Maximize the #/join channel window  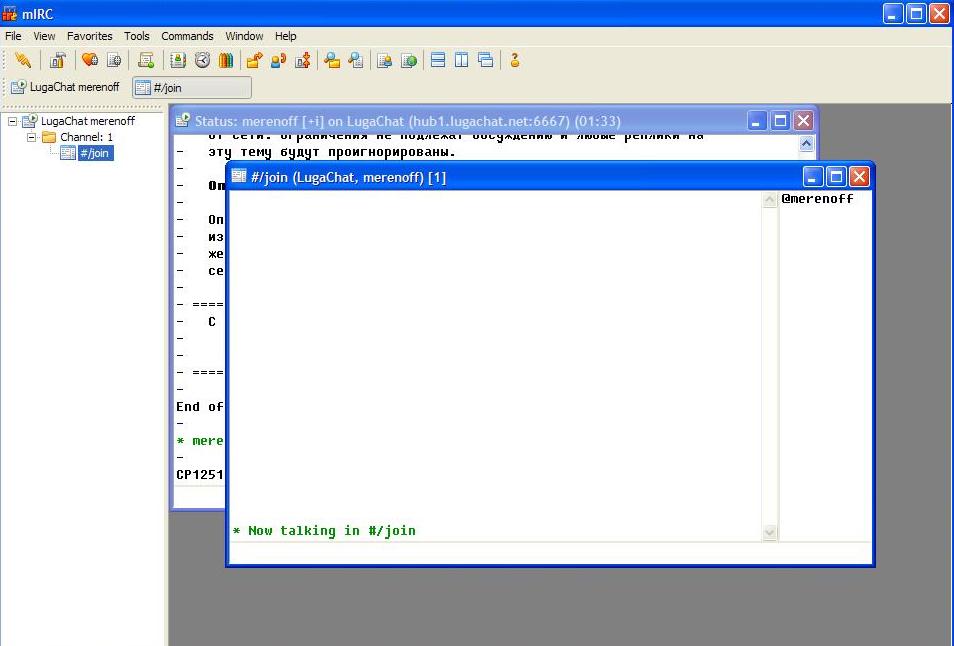836,177
